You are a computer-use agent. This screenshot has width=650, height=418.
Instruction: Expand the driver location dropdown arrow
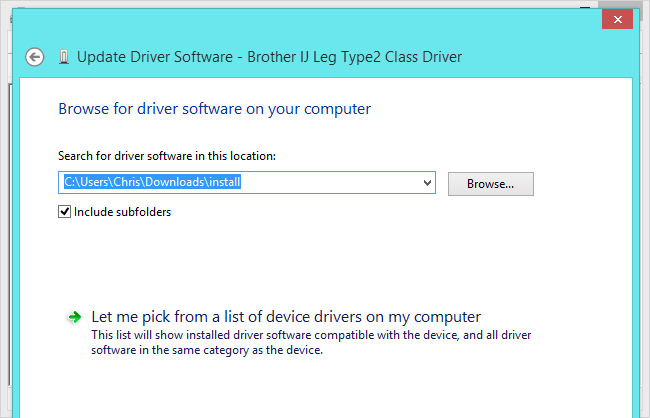(427, 183)
